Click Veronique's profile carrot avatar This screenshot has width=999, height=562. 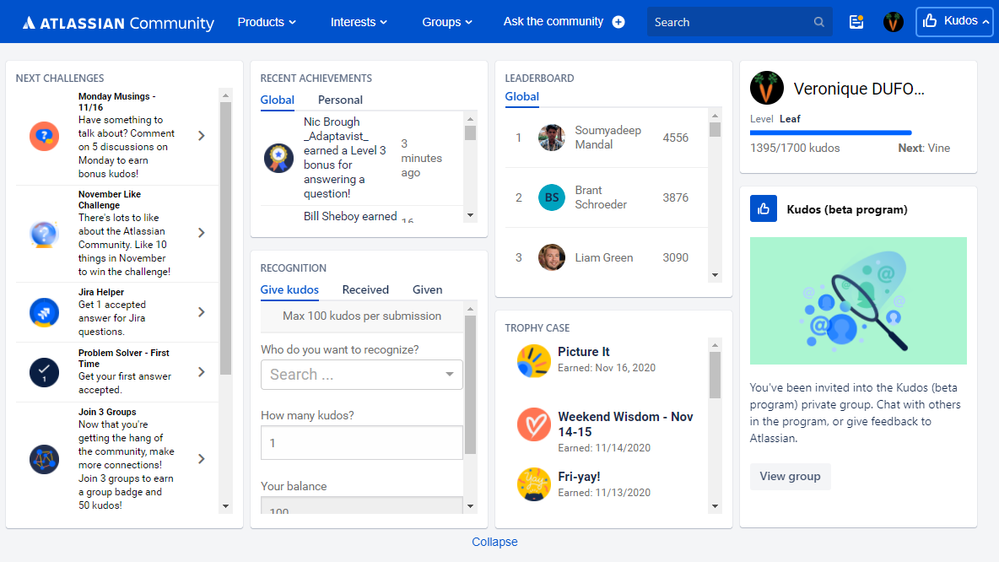coord(766,88)
